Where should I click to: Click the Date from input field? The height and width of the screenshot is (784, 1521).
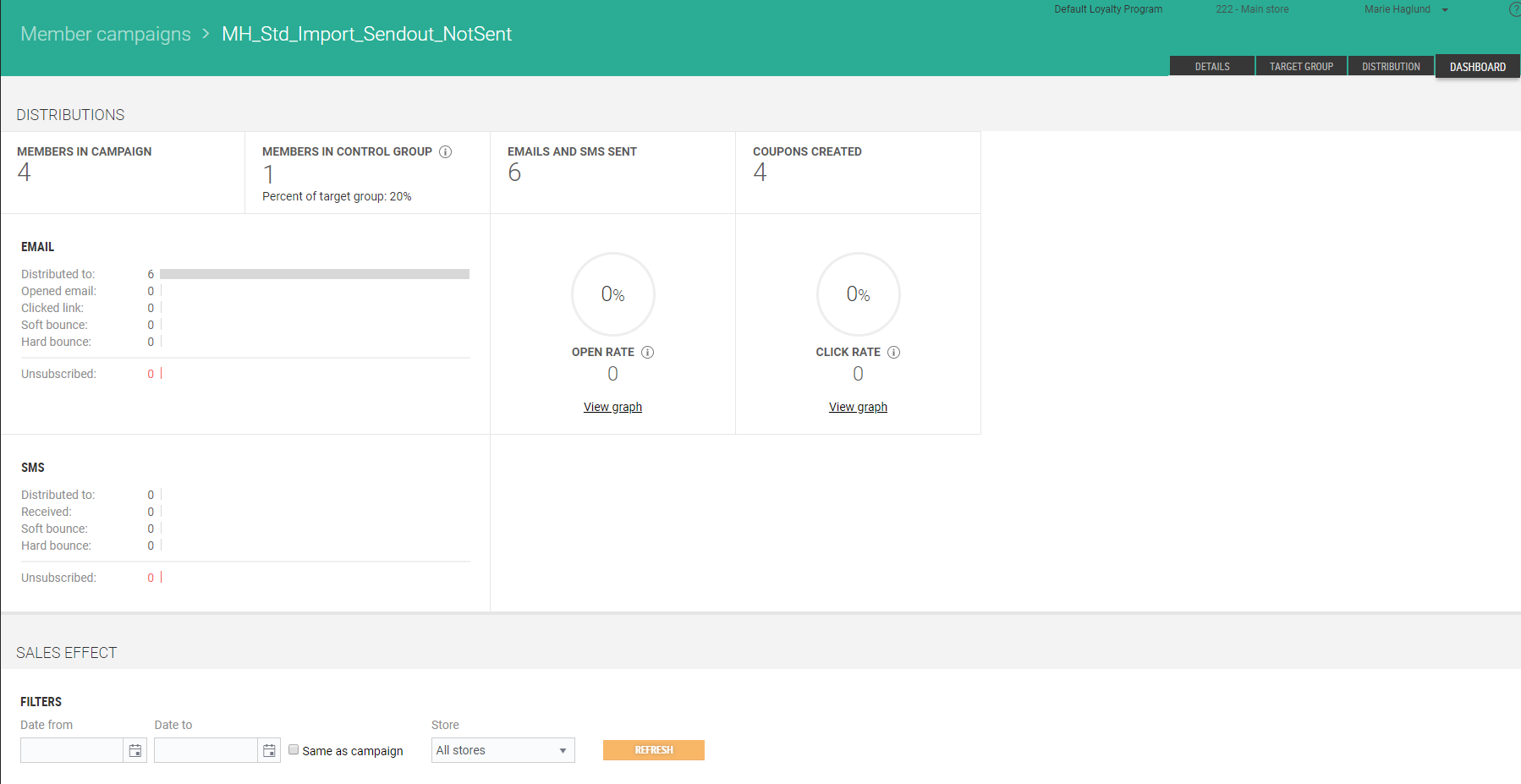click(x=72, y=751)
